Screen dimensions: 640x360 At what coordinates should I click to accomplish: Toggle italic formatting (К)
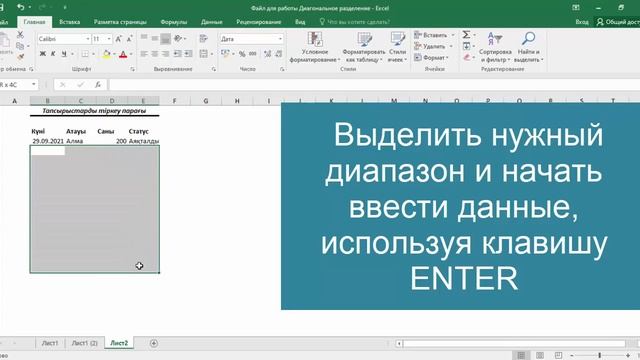tap(53, 54)
